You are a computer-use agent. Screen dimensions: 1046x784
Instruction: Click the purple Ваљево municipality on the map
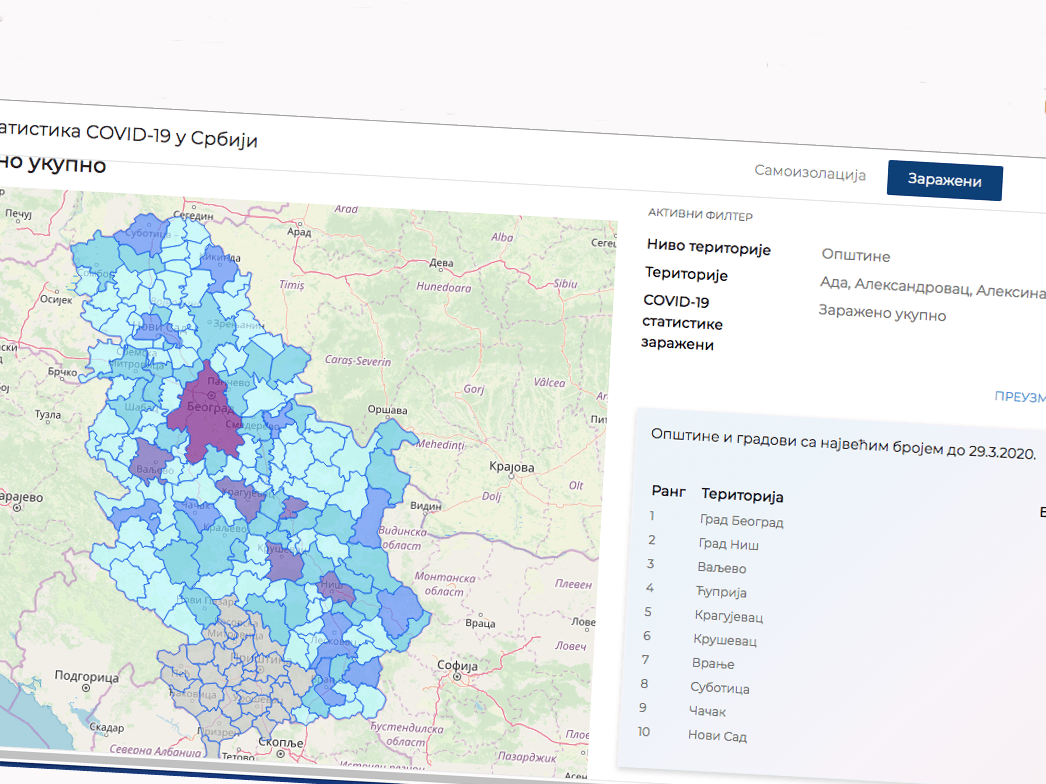coord(152,459)
